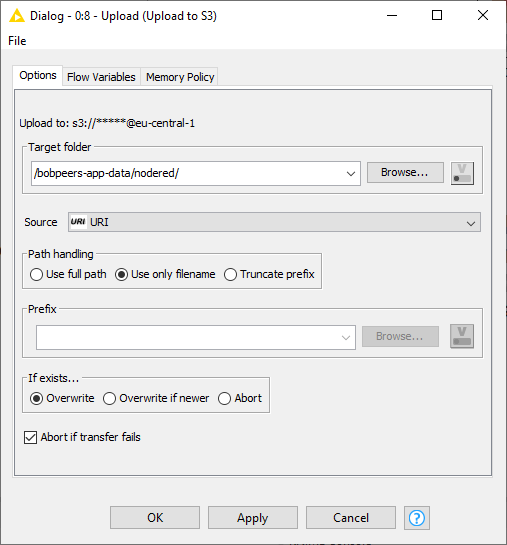507x545 pixels.
Task: Click the Apply button
Action: 253,518
